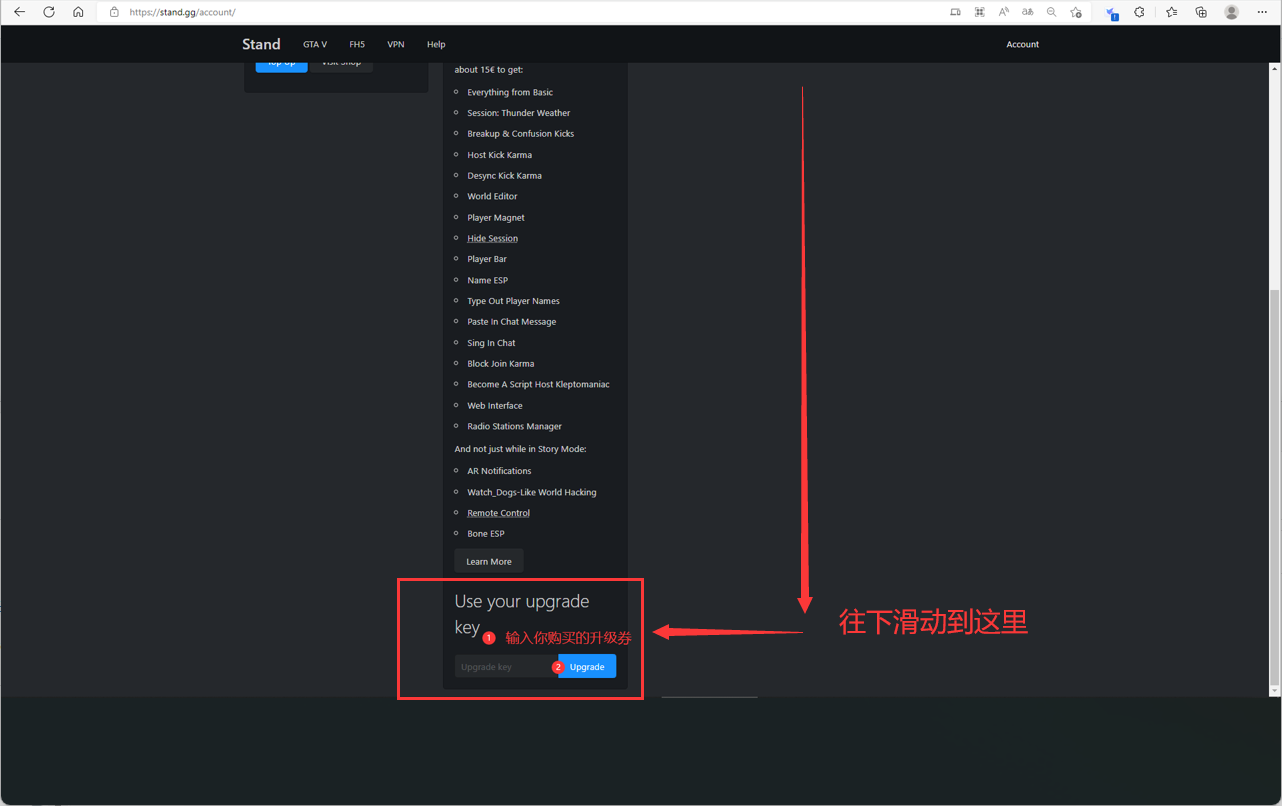The width and height of the screenshot is (1282, 806).
Task: Click the zoom out magnifier icon
Action: [x=1051, y=12]
